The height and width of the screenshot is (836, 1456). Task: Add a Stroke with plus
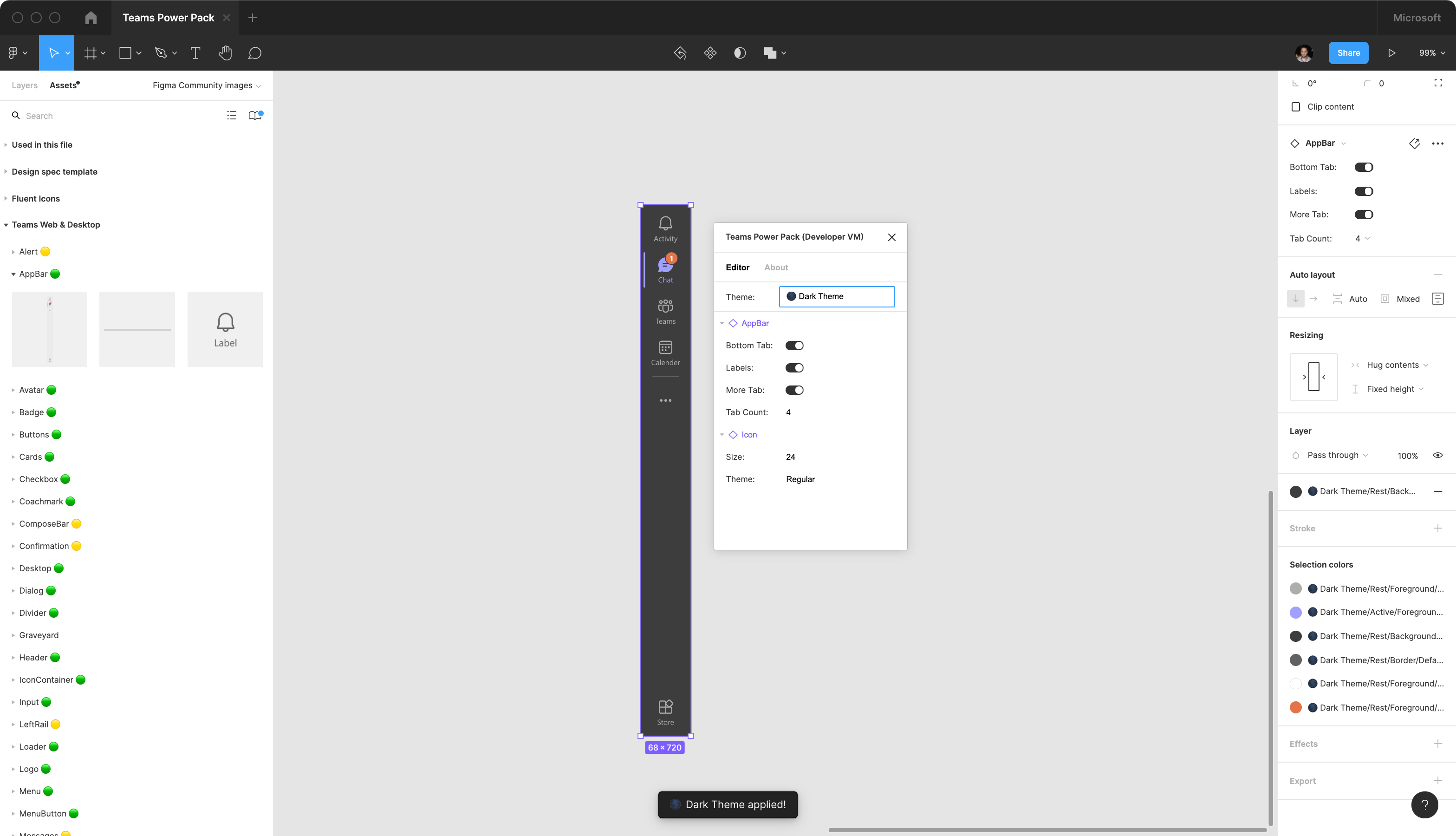tap(1437, 528)
